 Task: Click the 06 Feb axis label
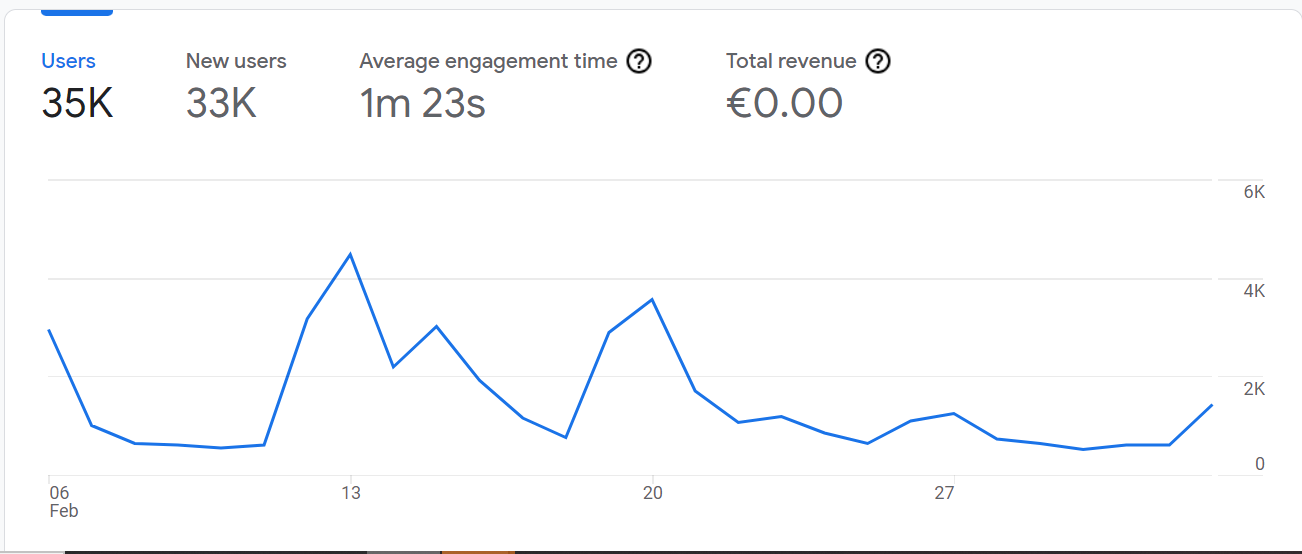click(x=63, y=502)
